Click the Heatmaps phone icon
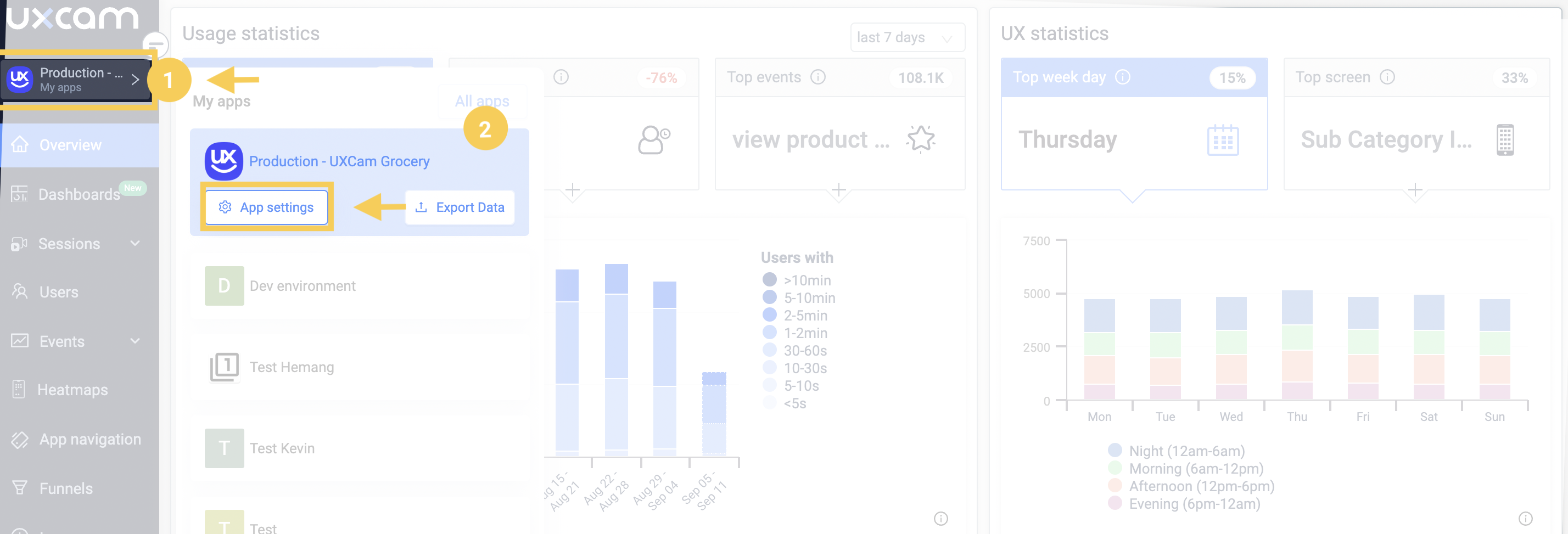1568x534 pixels. pyautogui.click(x=19, y=389)
